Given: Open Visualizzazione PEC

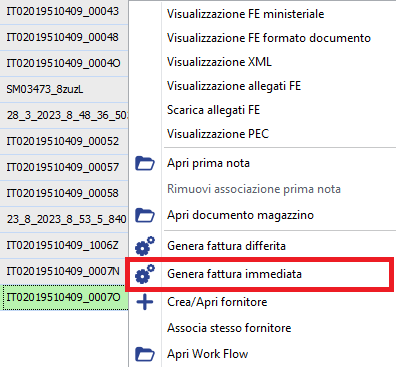Looking at the screenshot, I should click(218, 134).
